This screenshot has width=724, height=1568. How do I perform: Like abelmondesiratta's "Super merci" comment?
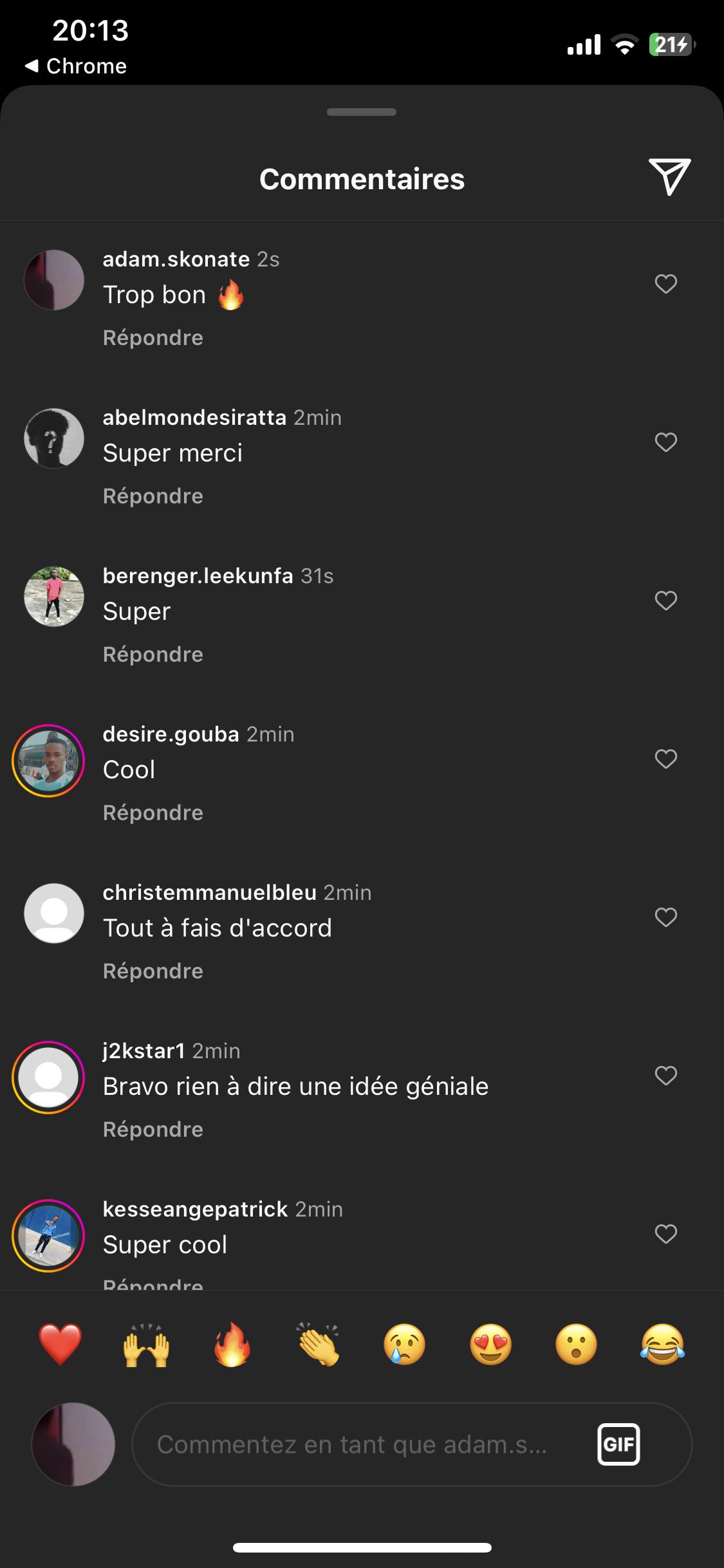[666, 442]
